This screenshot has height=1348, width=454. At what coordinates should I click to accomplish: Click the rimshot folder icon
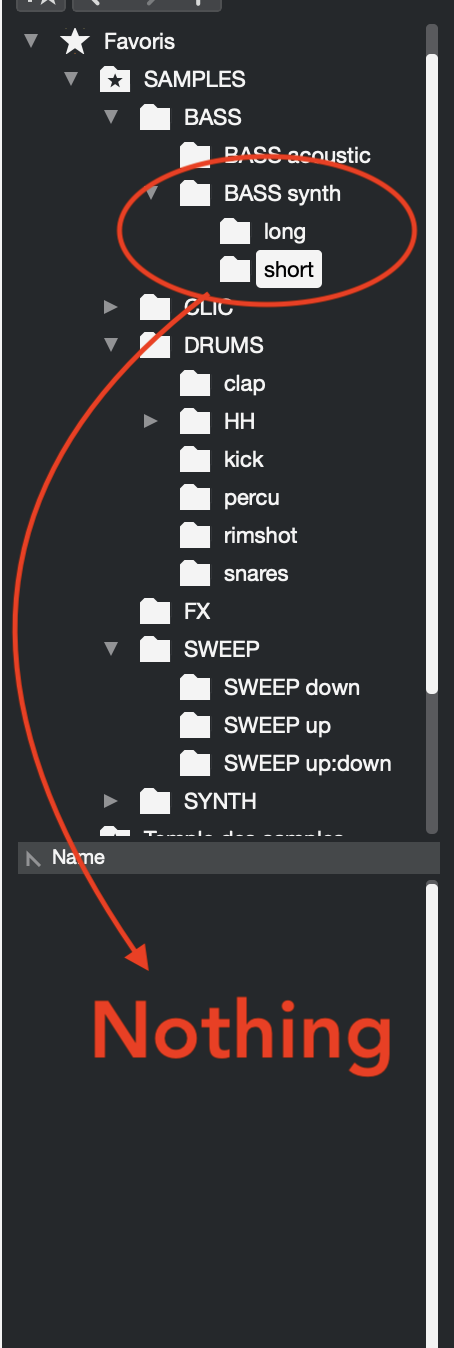pos(195,535)
